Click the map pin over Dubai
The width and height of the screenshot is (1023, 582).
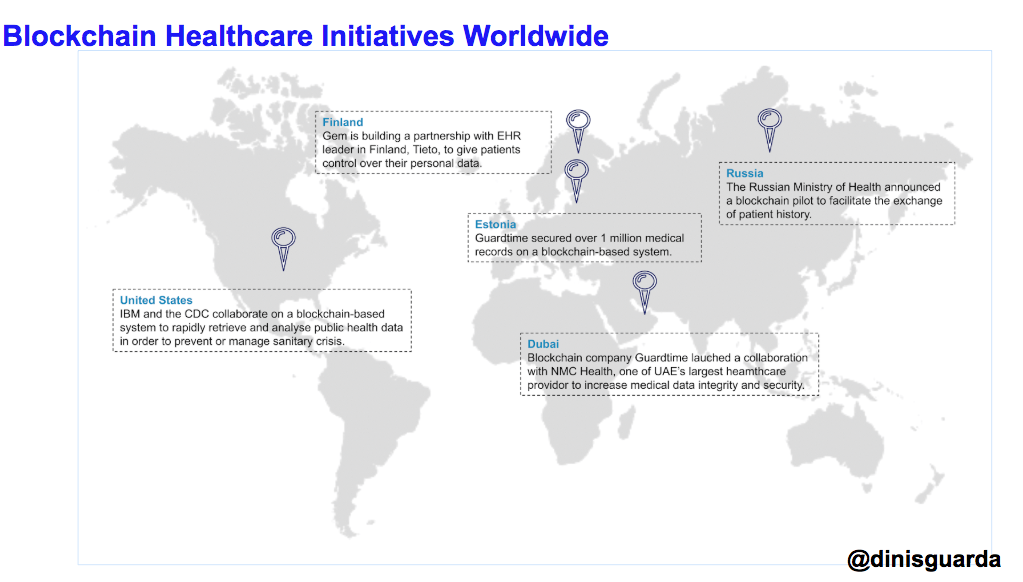coord(645,292)
